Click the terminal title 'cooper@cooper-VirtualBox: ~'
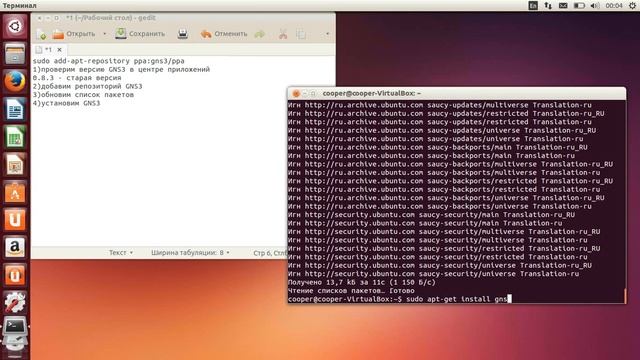Screen dimensions: 640x360 coord(371,93)
